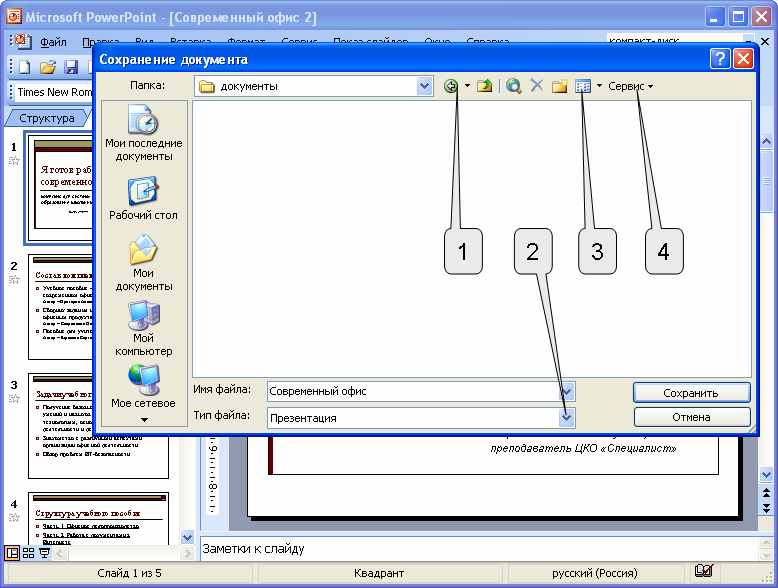Click the Сохранить button
The image size is (778, 588).
pyautogui.click(x=691, y=393)
